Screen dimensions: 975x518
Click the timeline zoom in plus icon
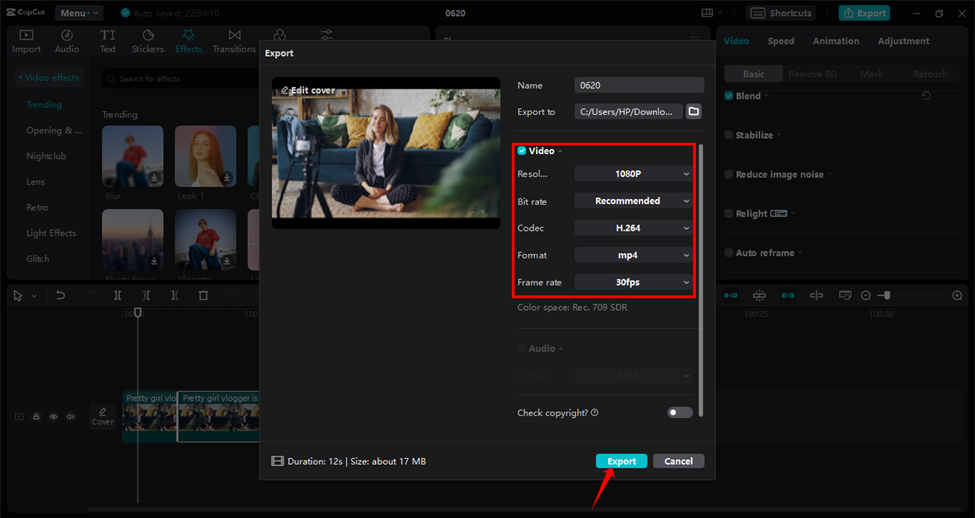coord(957,296)
